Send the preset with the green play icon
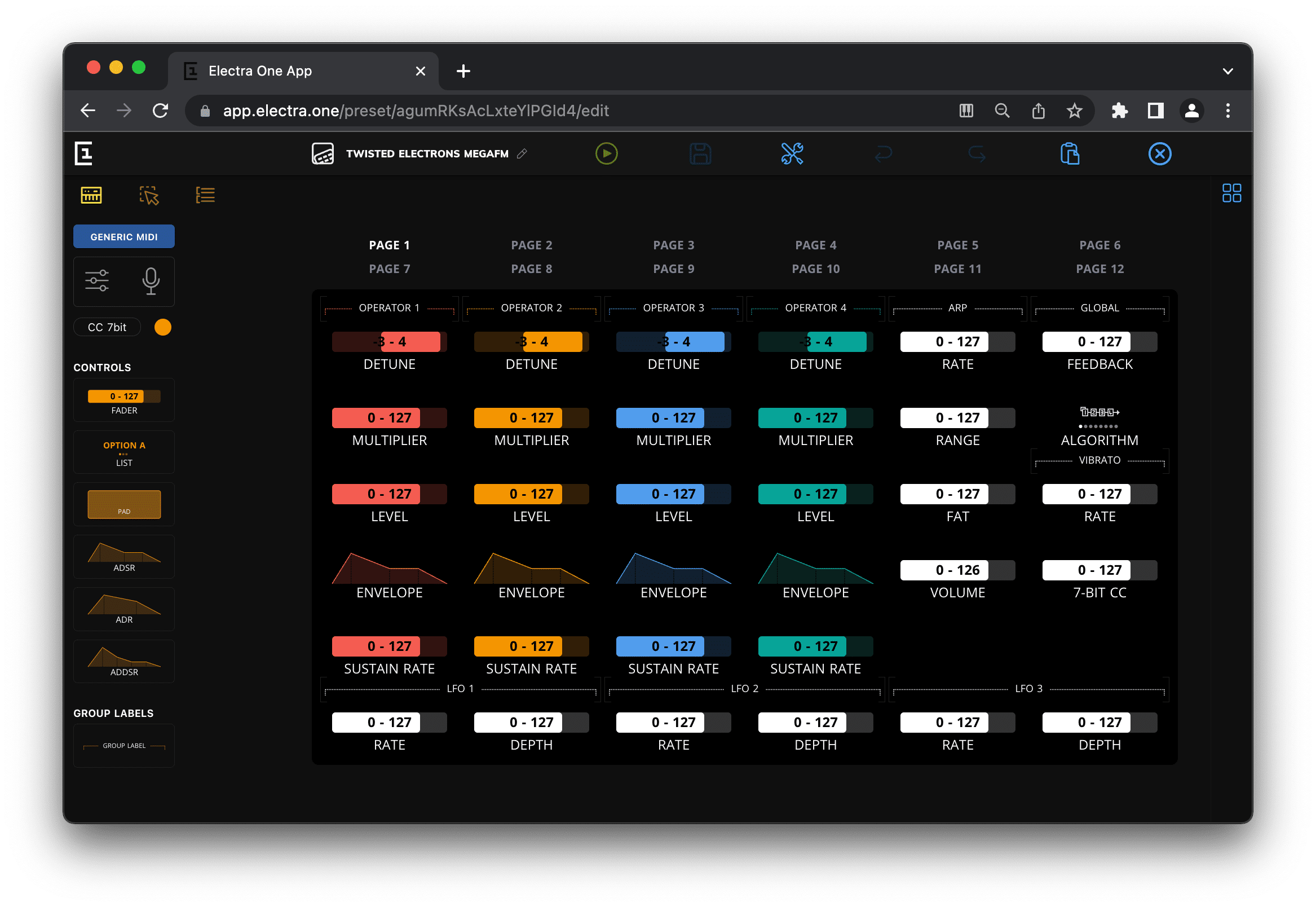 [x=606, y=153]
